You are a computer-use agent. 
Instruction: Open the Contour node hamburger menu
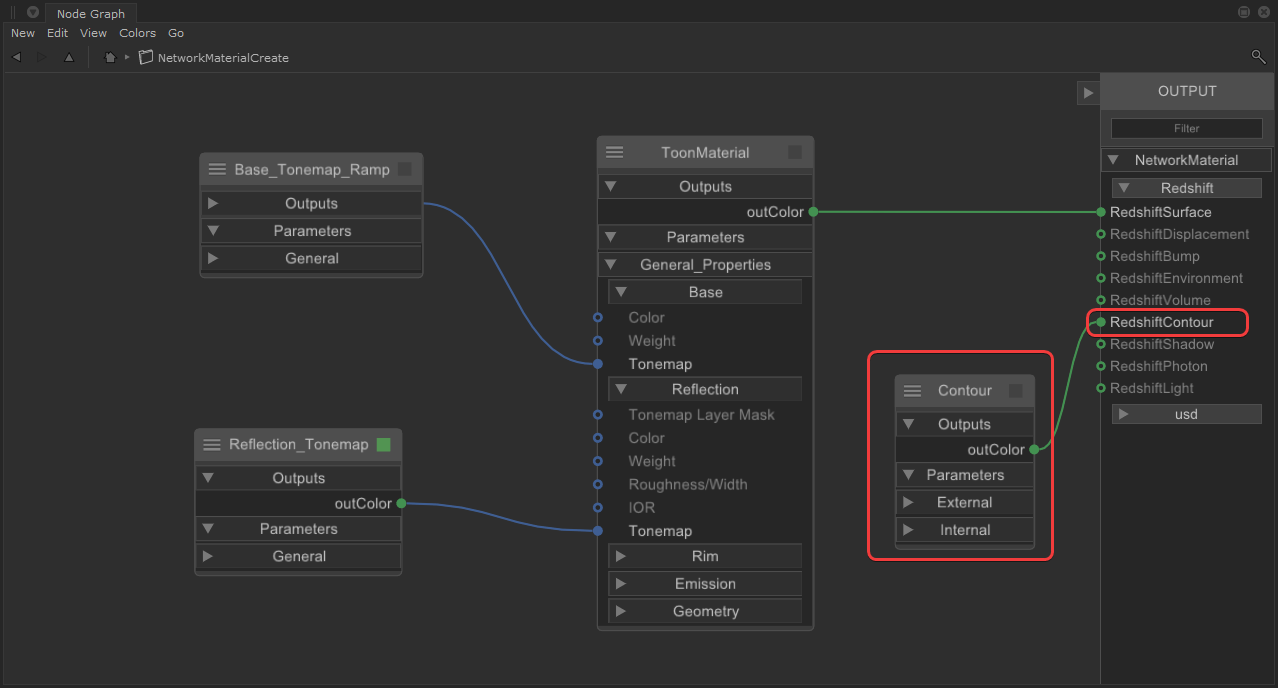click(912, 391)
